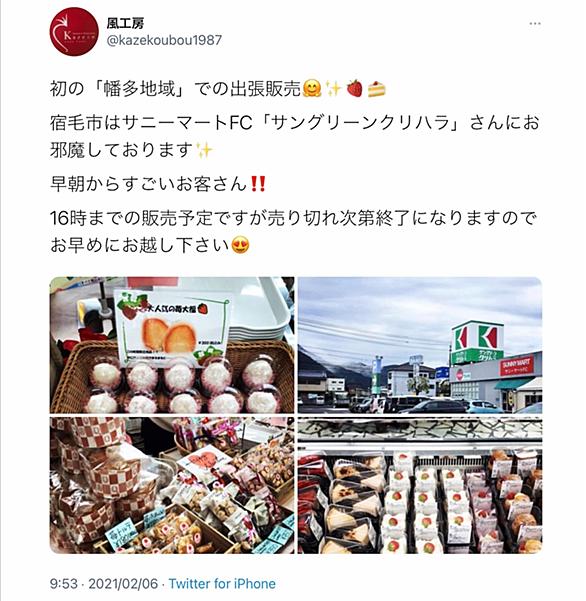
Task: Open the packaged baked goods photo
Action: 172,485
